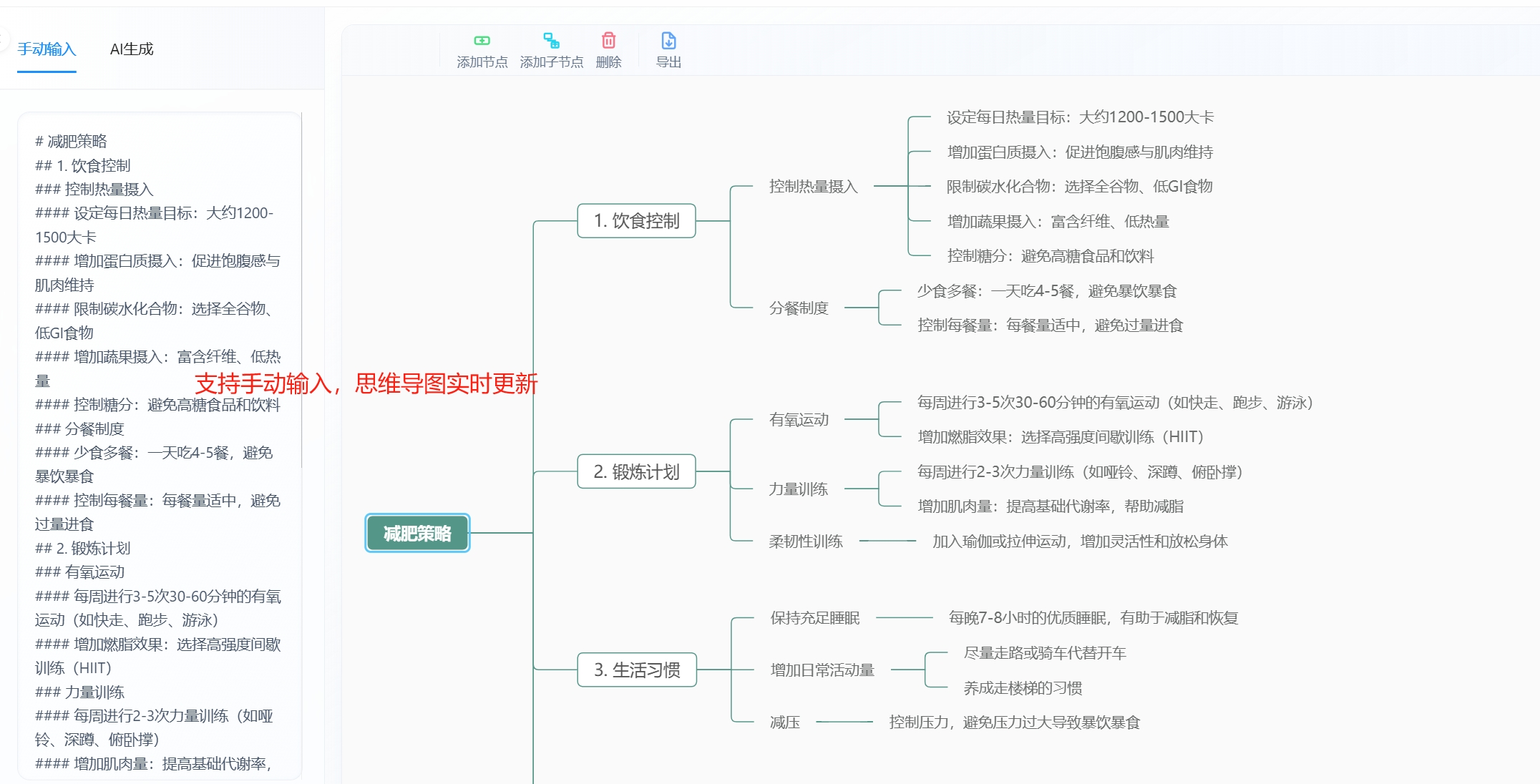Click node 增加肌肉量：提高基础代谢率

1051,506
